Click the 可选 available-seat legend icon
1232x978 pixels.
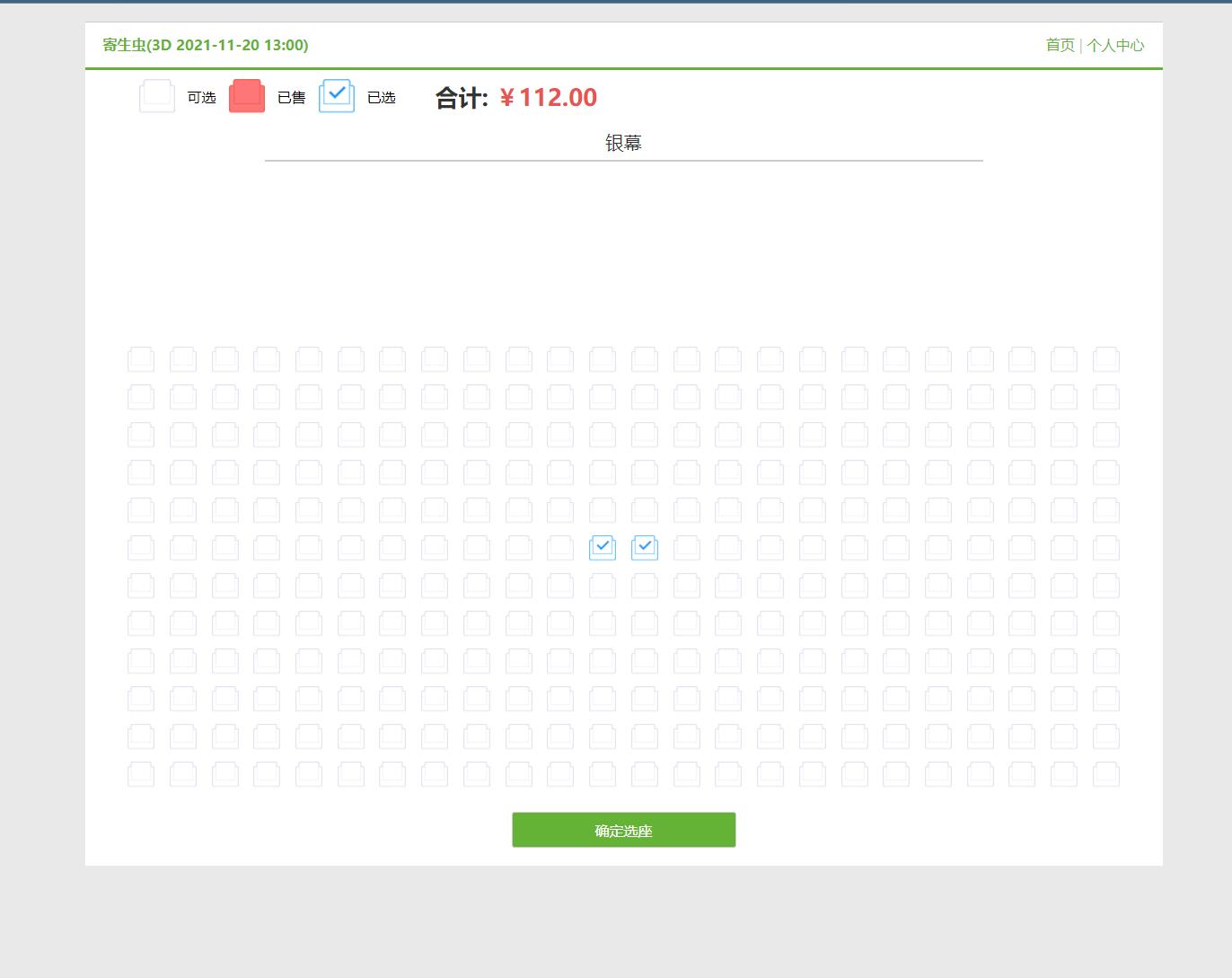coord(157,96)
